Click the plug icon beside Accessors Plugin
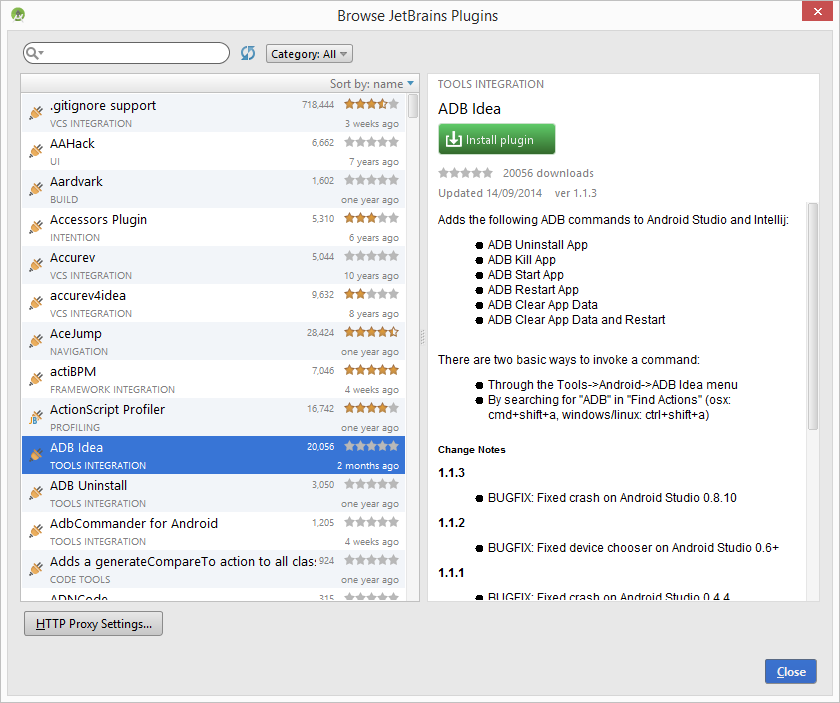840x703 pixels. 36,227
